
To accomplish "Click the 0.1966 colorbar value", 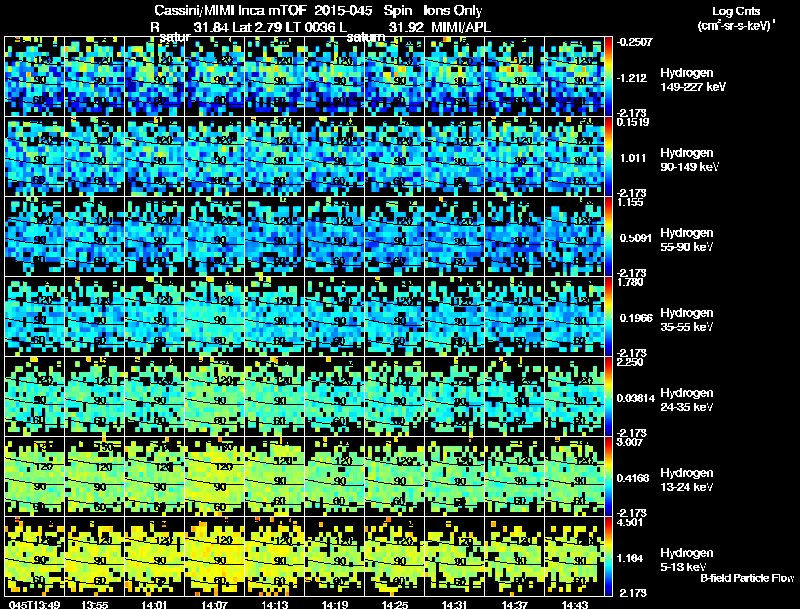I will pyautogui.click(x=636, y=318).
